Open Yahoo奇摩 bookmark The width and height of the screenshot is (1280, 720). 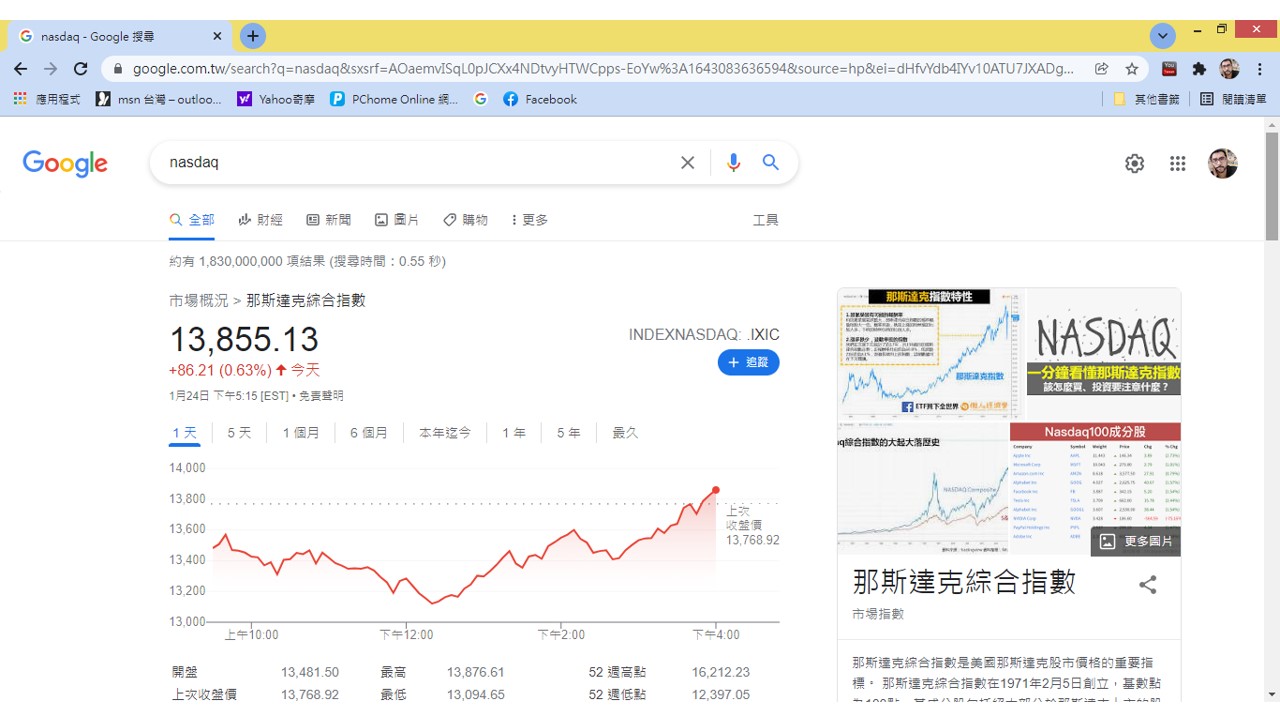point(275,99)
